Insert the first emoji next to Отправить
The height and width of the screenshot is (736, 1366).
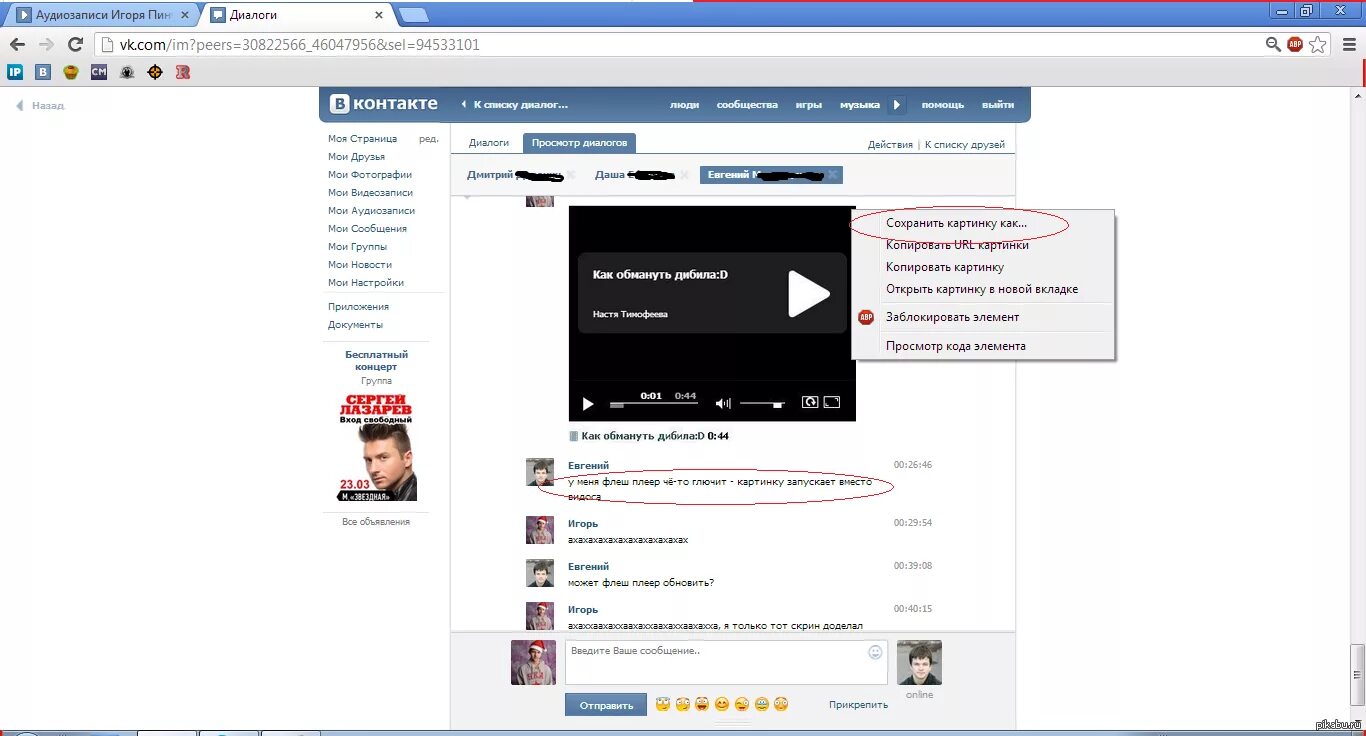coord(662,704)
